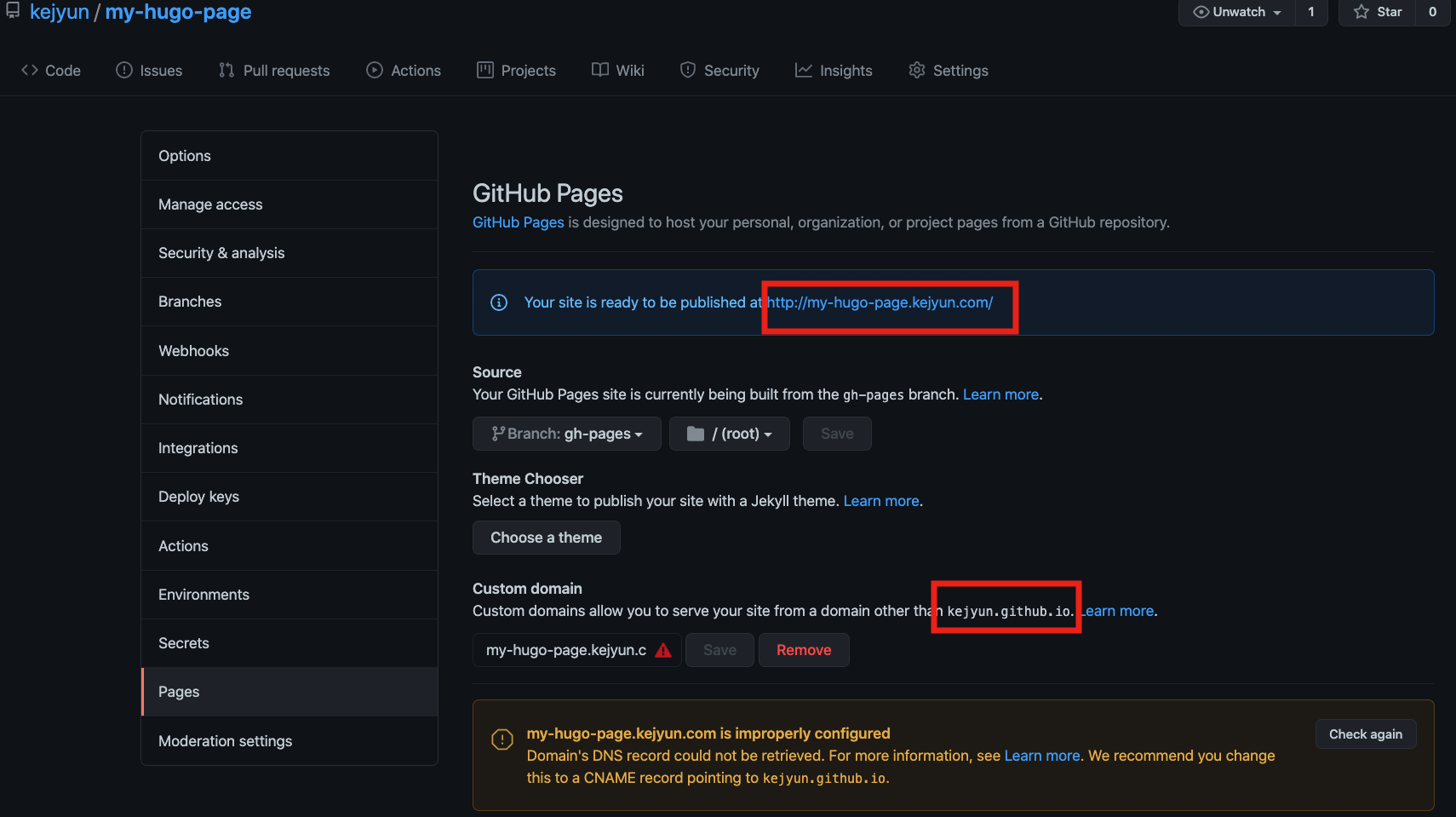Click the GitHub Pages link in description
Screen dimensions: 1456x817
pos(518,222)
